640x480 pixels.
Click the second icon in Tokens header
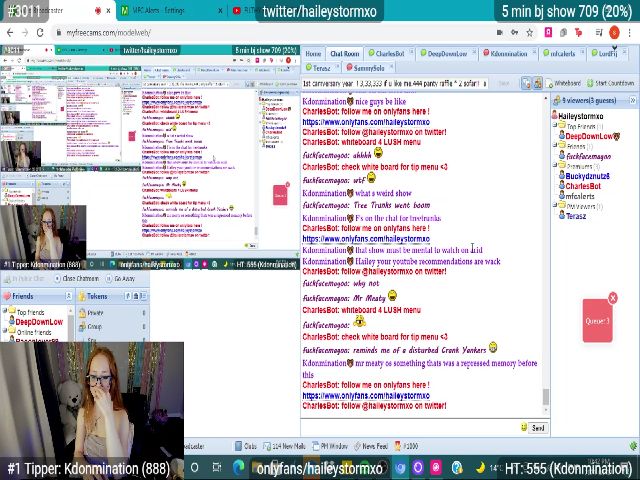[136, 296]
